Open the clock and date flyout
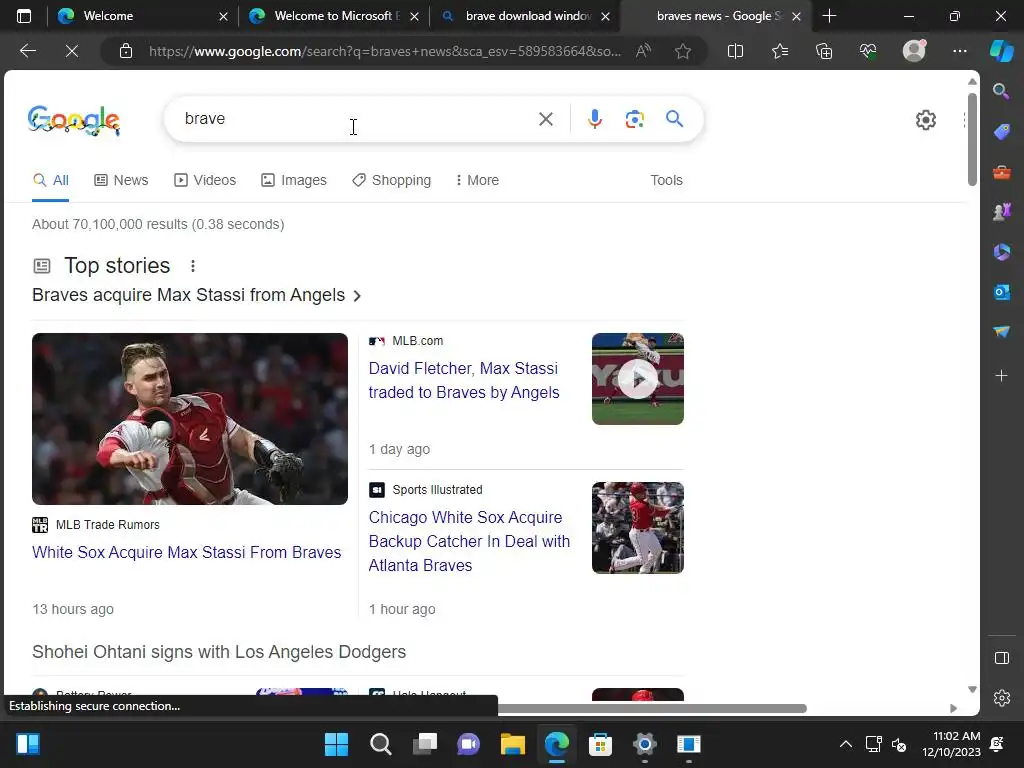This screenshot has height=768, width=1024. [951, 744]
